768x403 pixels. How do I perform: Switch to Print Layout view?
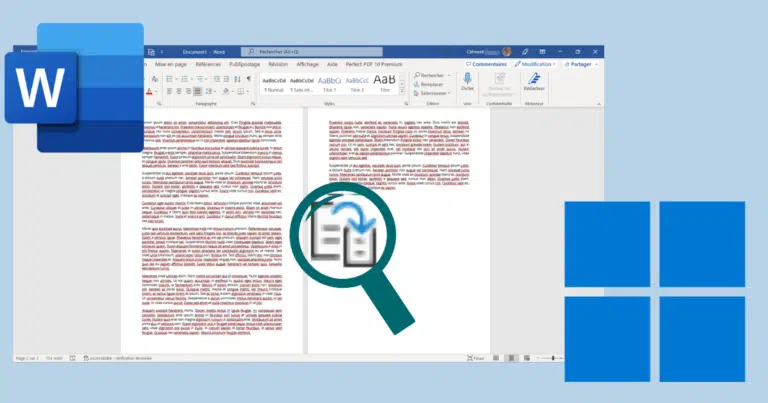point(511,358)
